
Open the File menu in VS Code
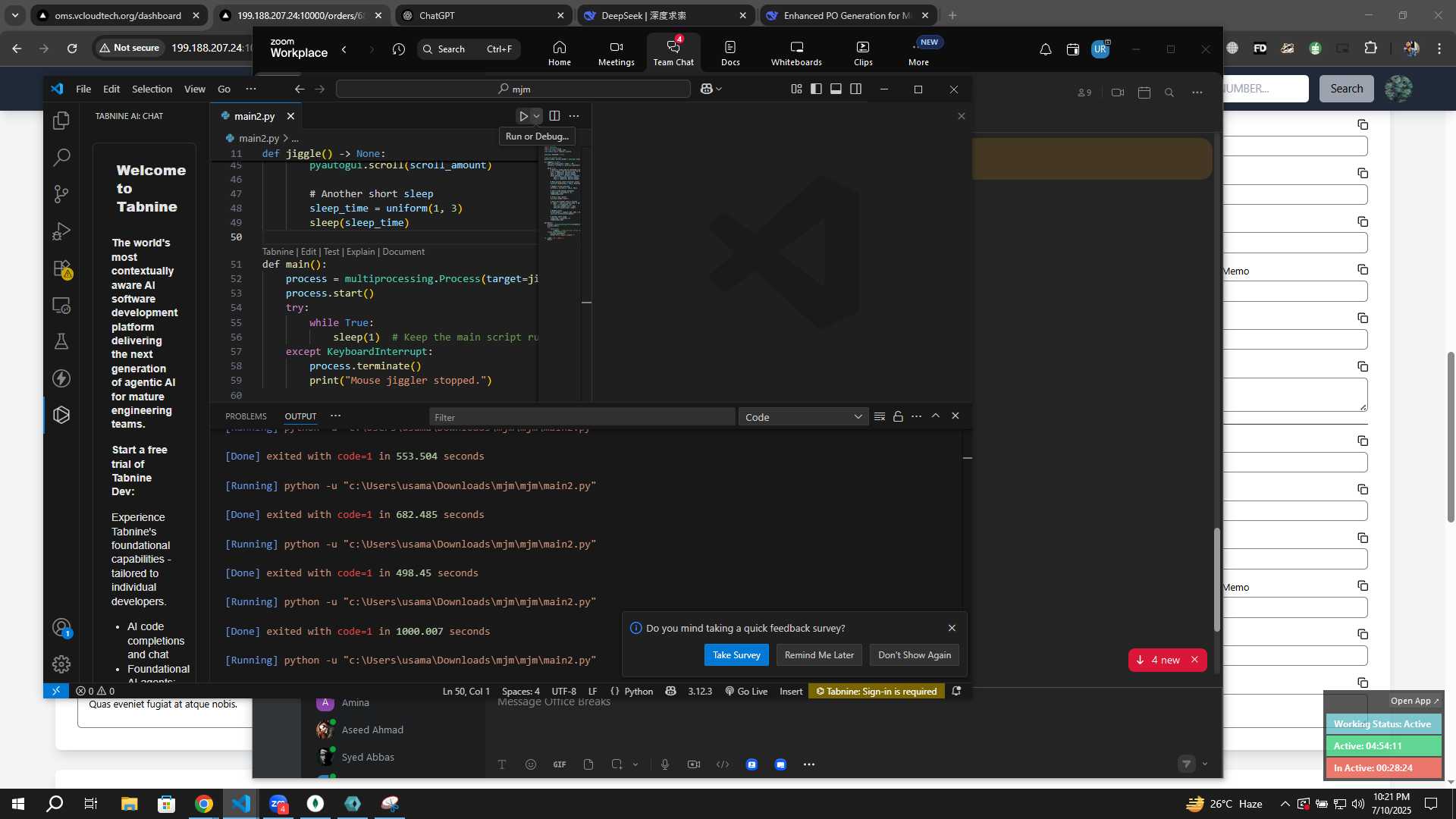point(83,89)
